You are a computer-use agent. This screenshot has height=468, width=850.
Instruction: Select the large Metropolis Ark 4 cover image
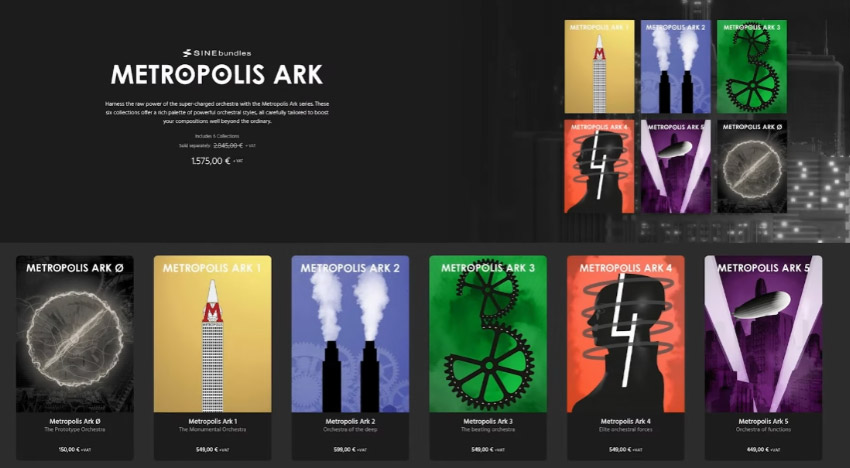pos(626,334)
